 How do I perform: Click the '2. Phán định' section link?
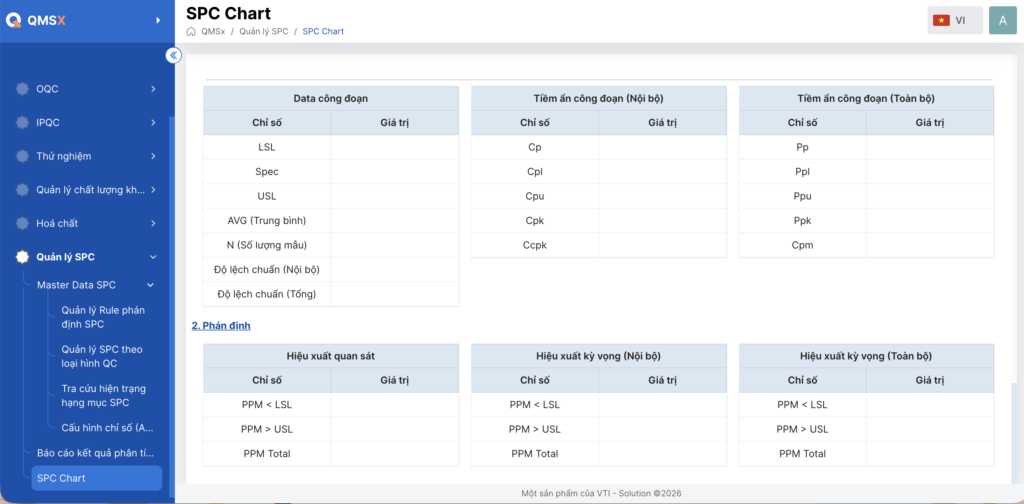click(x=221, y=325)
